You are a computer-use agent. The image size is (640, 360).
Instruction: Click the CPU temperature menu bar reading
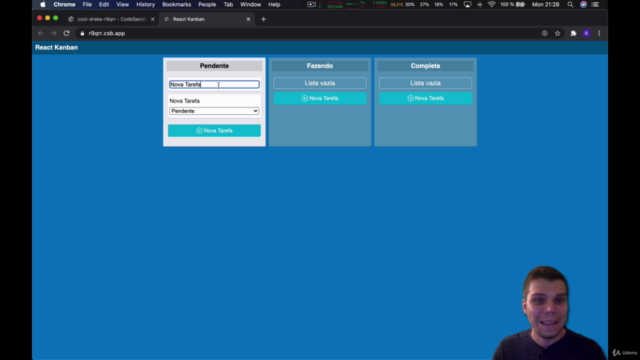coord(397,4)
